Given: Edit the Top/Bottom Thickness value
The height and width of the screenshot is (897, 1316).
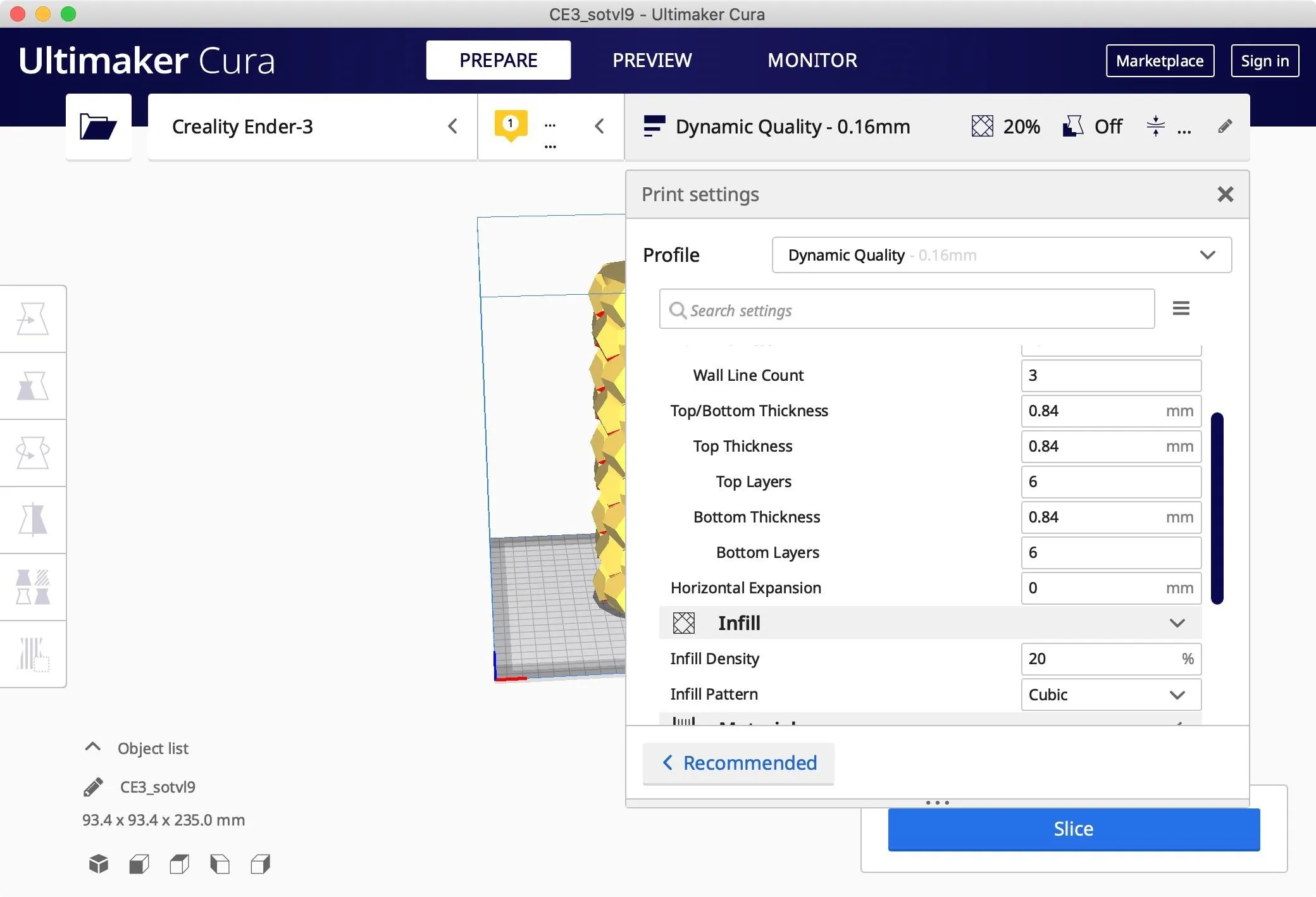Looking at the screenshot, I should pos(1111,411).
